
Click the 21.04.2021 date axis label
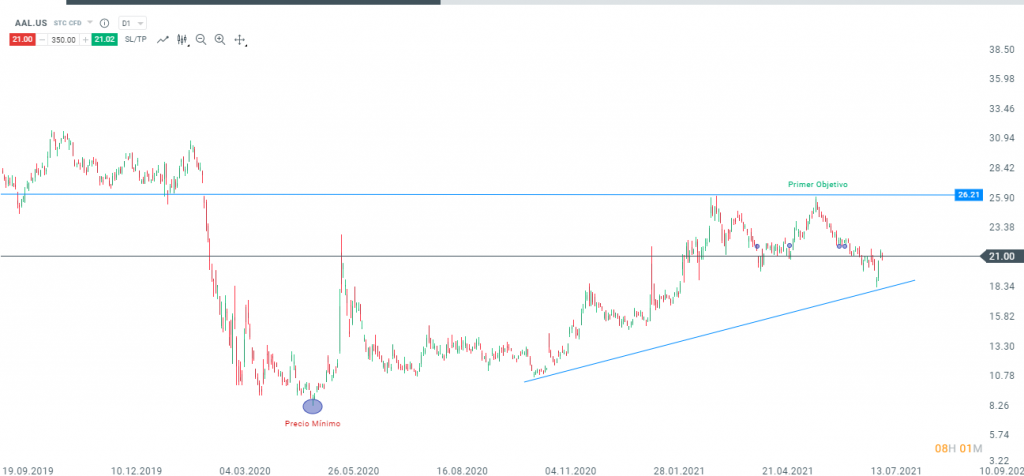pyautogui.click(x=787, y=470)
